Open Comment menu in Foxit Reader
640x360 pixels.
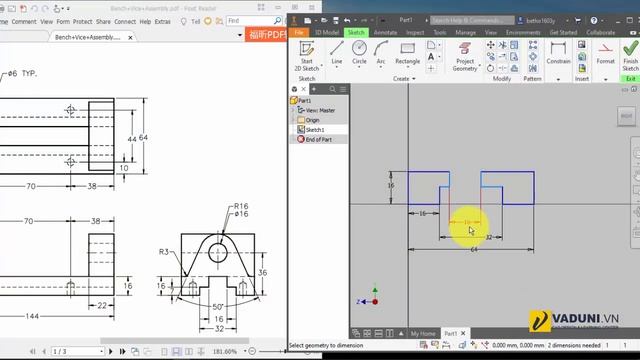click(24, 22)
